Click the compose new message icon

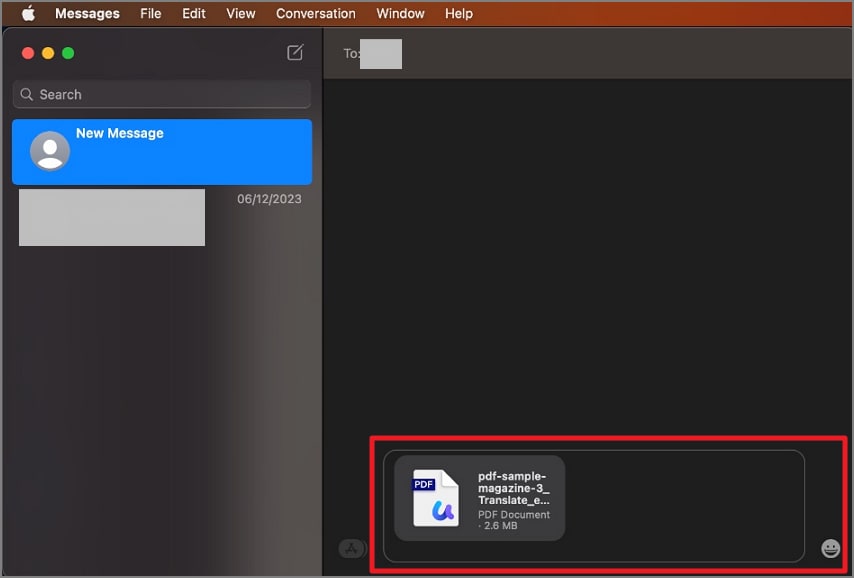click(x=295, y=52)
